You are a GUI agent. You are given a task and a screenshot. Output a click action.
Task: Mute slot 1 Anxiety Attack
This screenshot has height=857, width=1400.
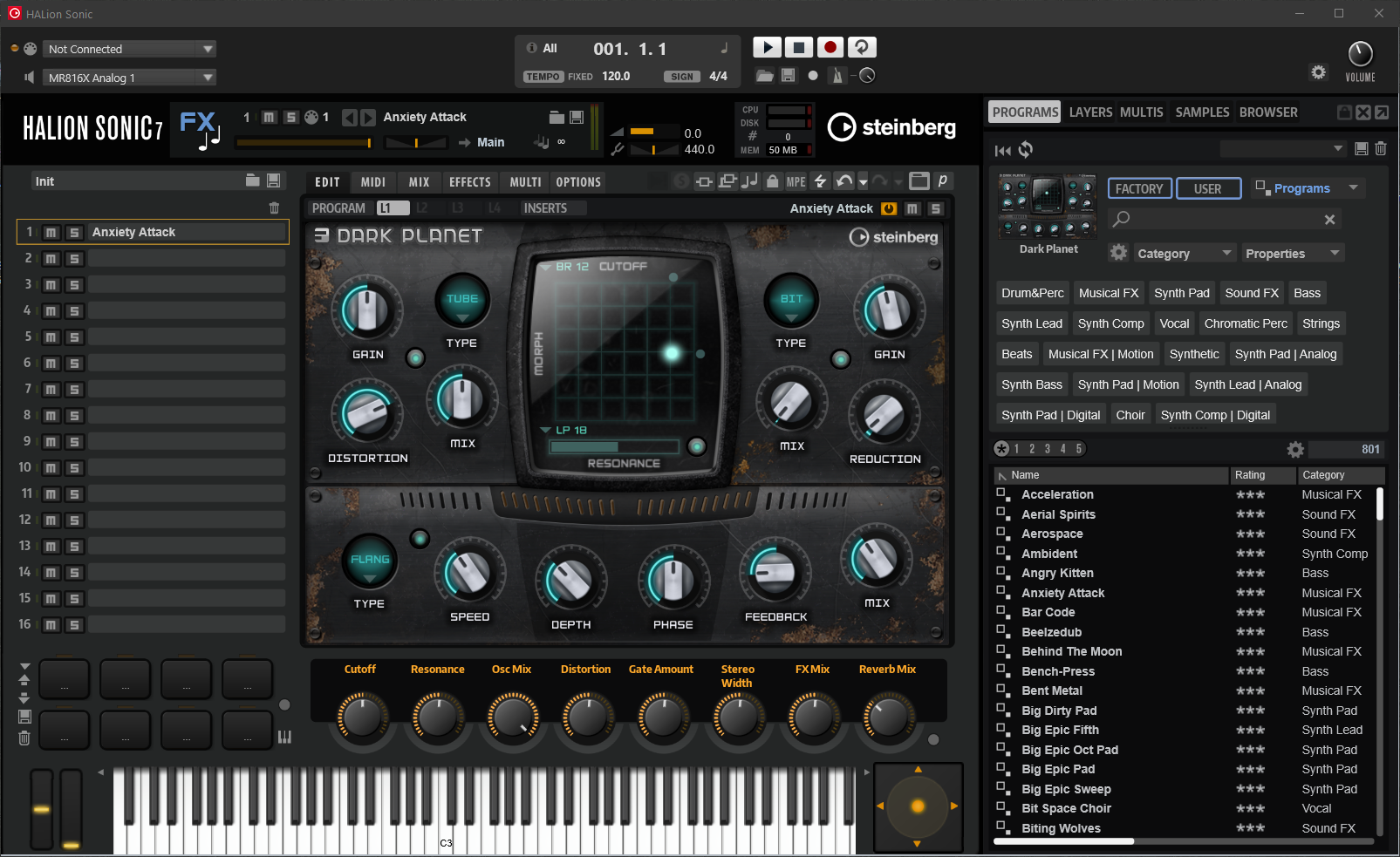pyautogui.click(x=51, y=232)
